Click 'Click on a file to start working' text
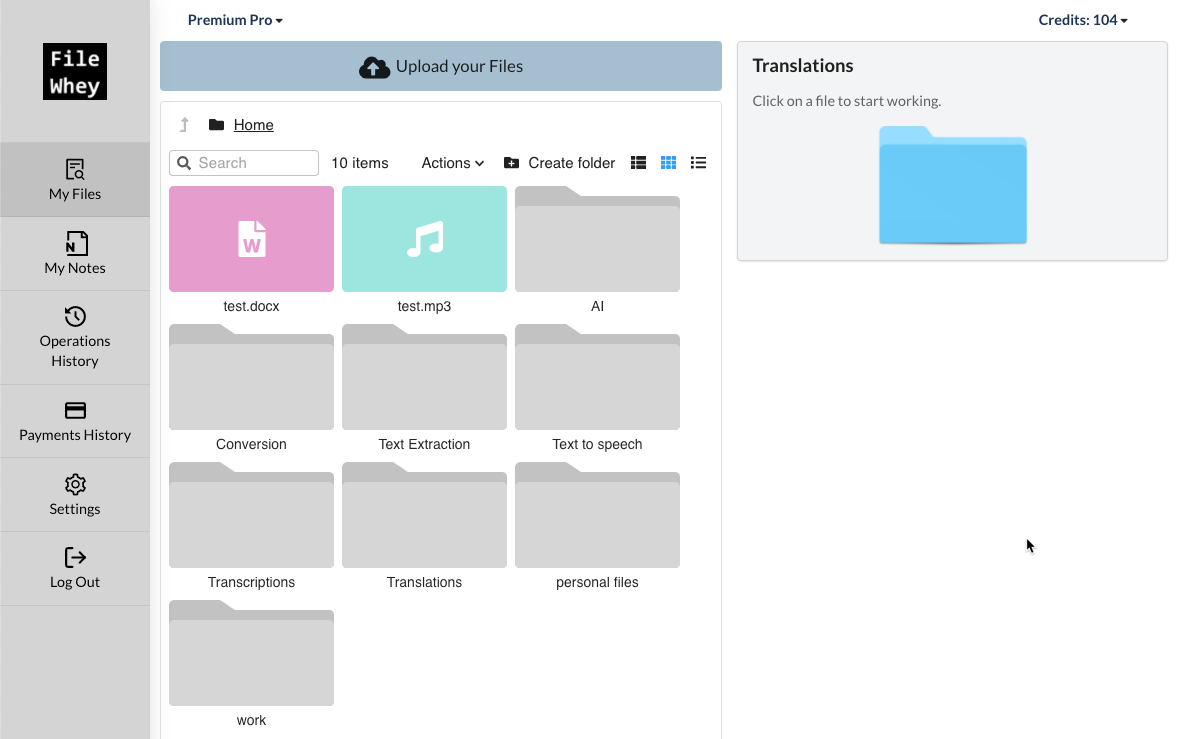The height and width of the screenshot is (739, 1182). pyautogui.click(x=847, y=101)
